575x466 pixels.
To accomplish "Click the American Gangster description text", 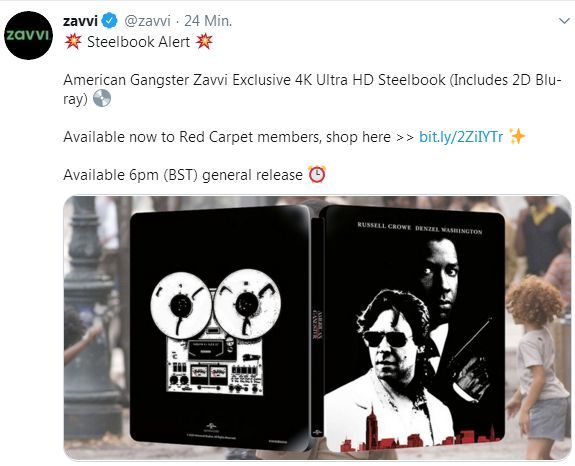I will tap(312, 89).
